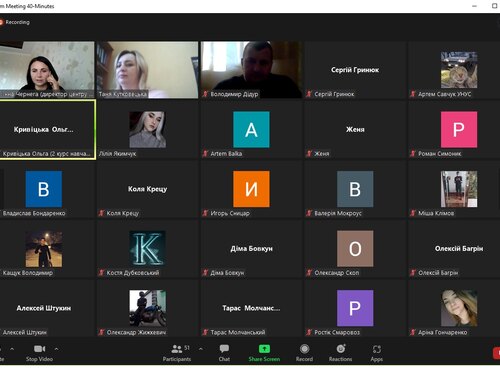This screenshot has width=500, height=370.
Task: Toggle camera with Stop Video button
Action: (x=39, y=353)
